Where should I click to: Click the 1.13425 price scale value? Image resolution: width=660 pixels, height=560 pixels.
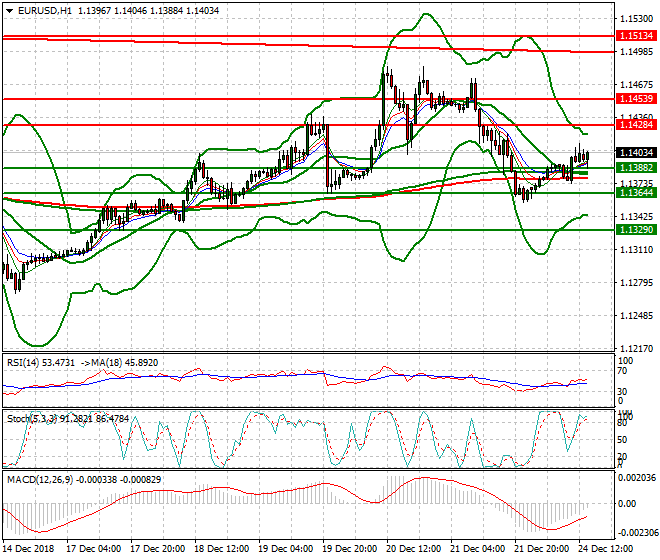(x=637, y=217)
